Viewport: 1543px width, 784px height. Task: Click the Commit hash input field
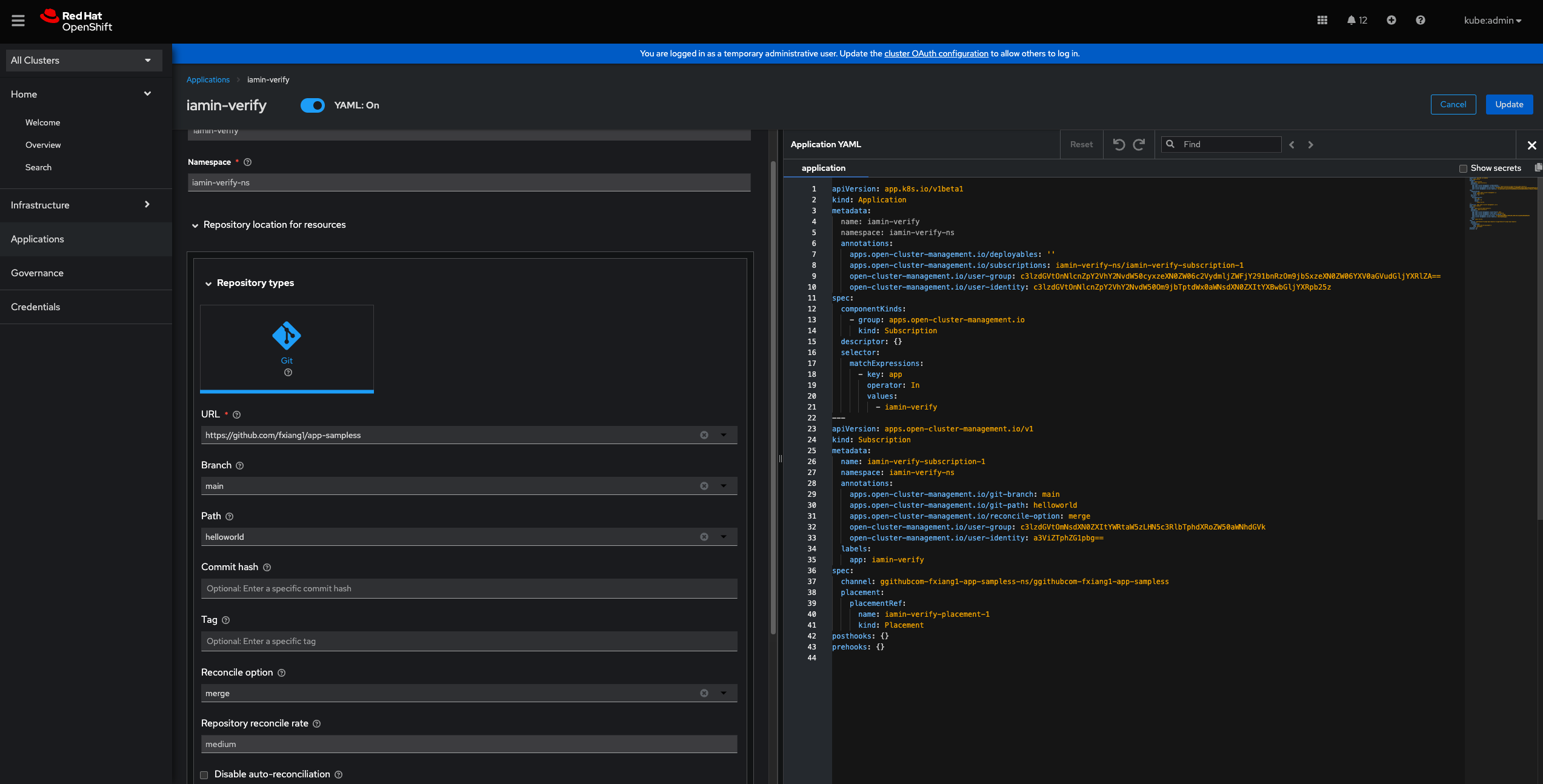(x=468, y=588)
